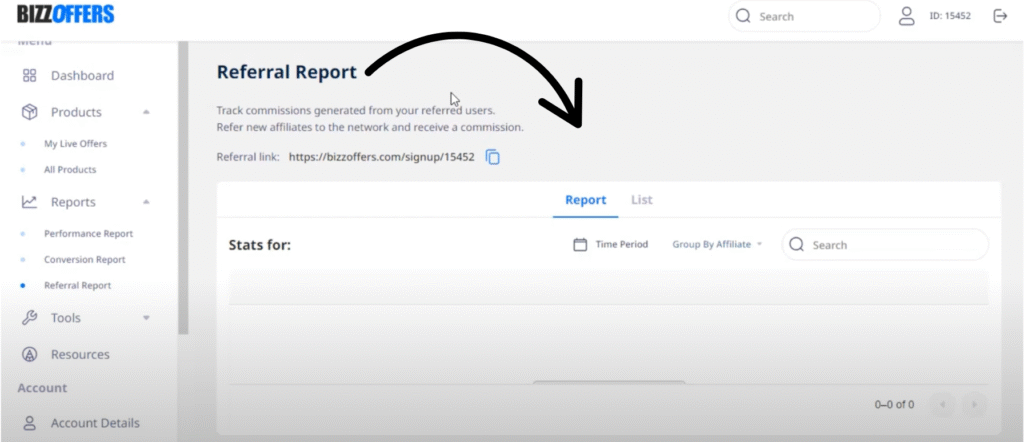Expand the Tools menu arrow
The width and height of the screenshot is (1024, 442).
(146, 318)
